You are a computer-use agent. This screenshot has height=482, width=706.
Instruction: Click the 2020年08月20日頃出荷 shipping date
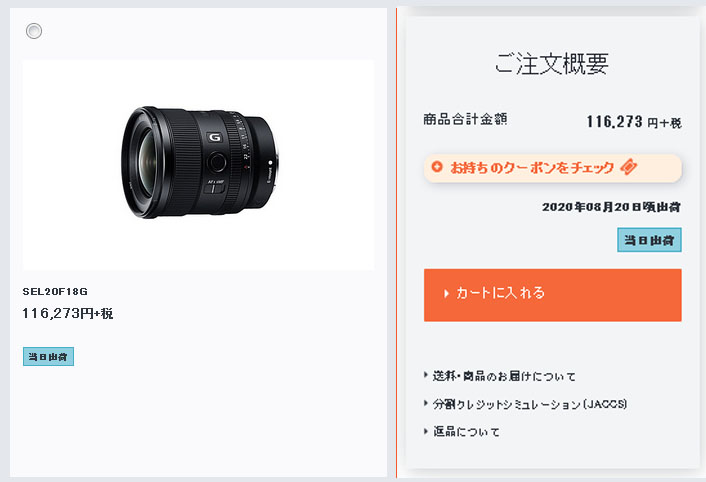611,207
